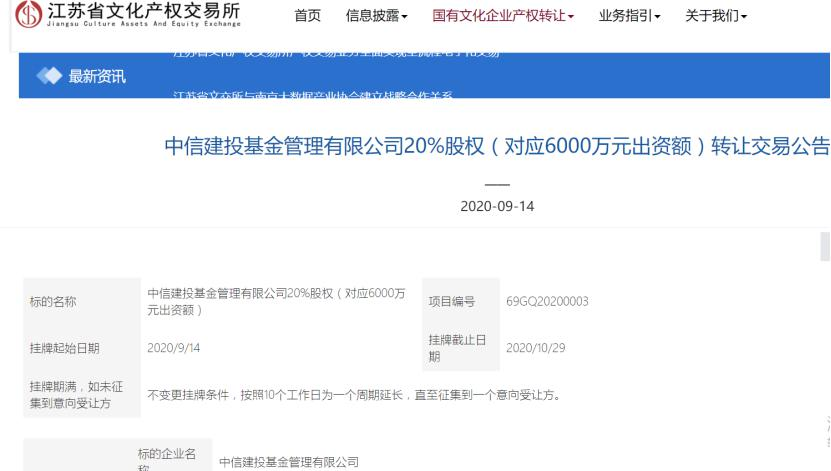Image resolution: width=831 pixels, height=471 pixels.
Task: Click the end date value 2020/10/29
Action: [x=535, y=348]
